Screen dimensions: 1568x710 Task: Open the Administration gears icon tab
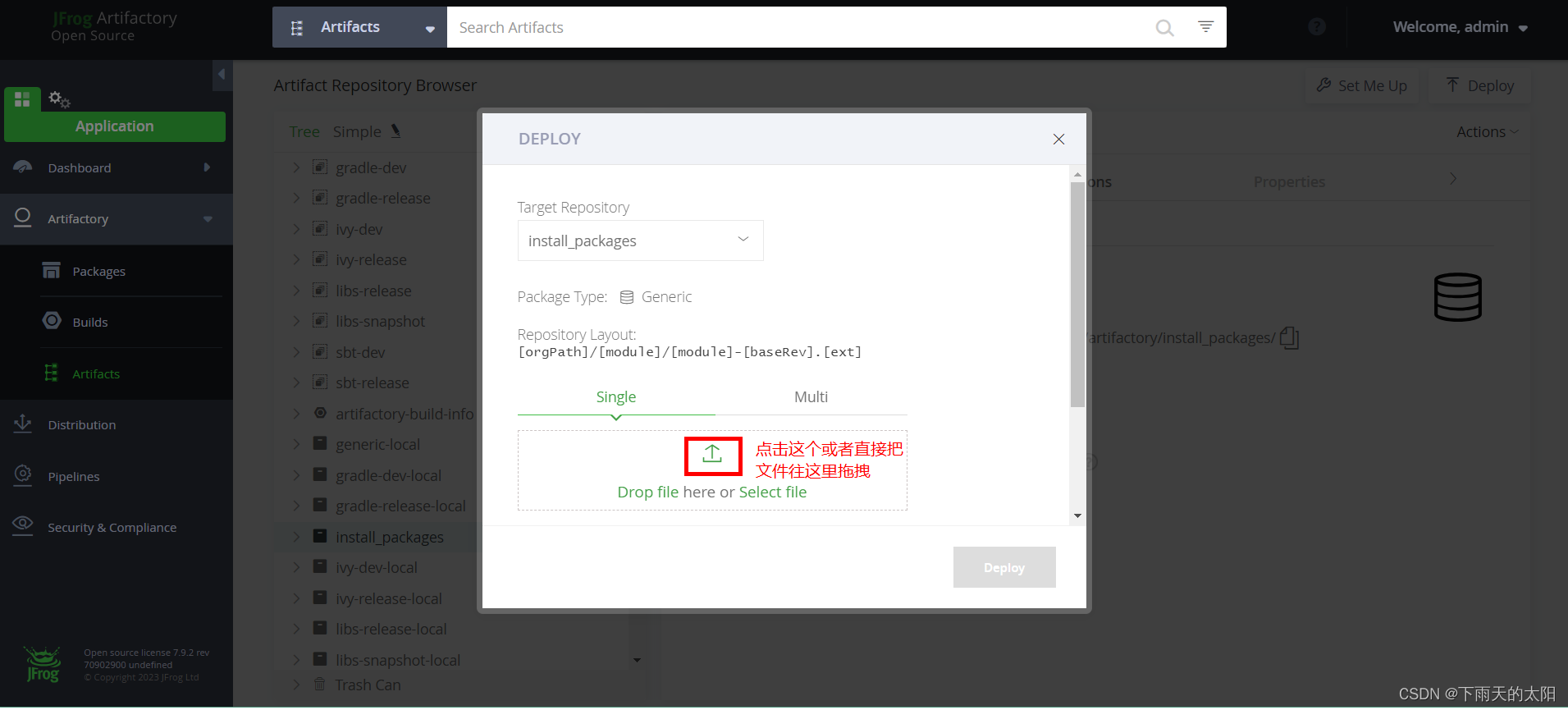click(59, 100)
